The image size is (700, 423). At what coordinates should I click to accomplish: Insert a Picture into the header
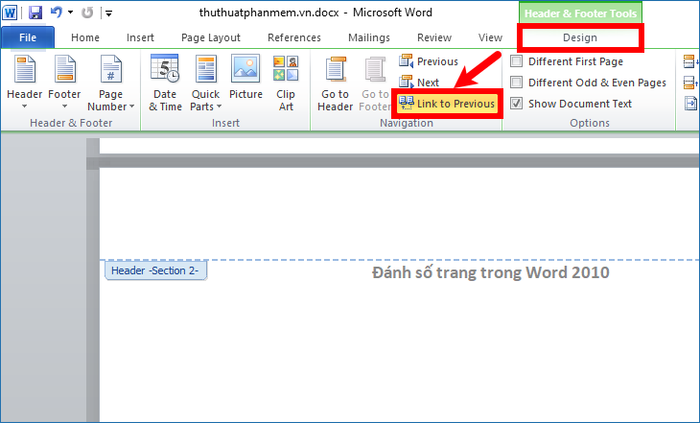pos(246,77)
